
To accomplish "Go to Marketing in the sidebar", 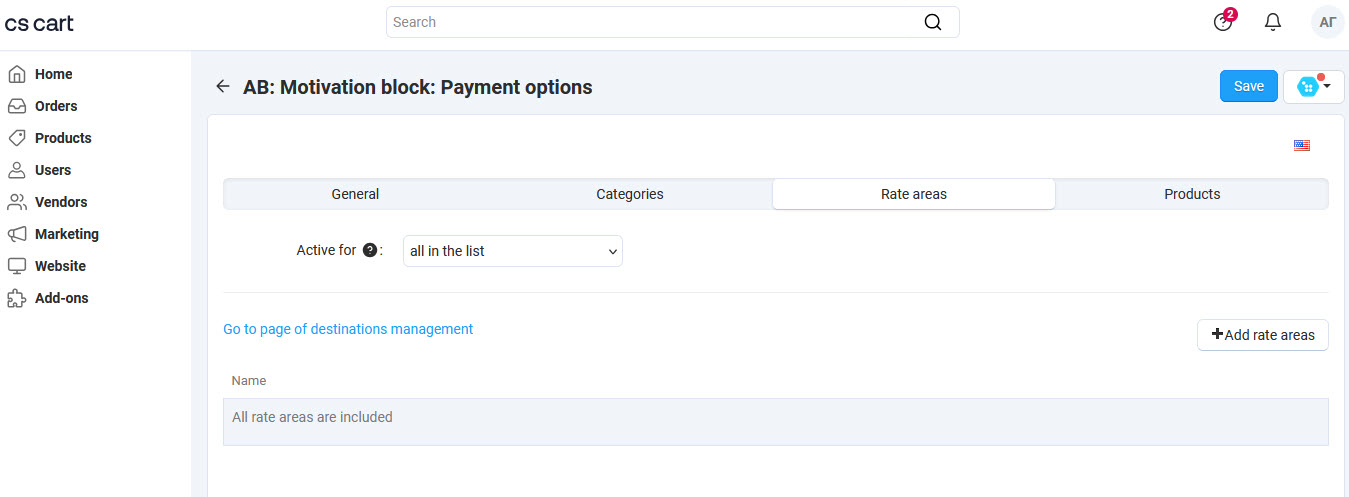I will [x=67, y=234].
